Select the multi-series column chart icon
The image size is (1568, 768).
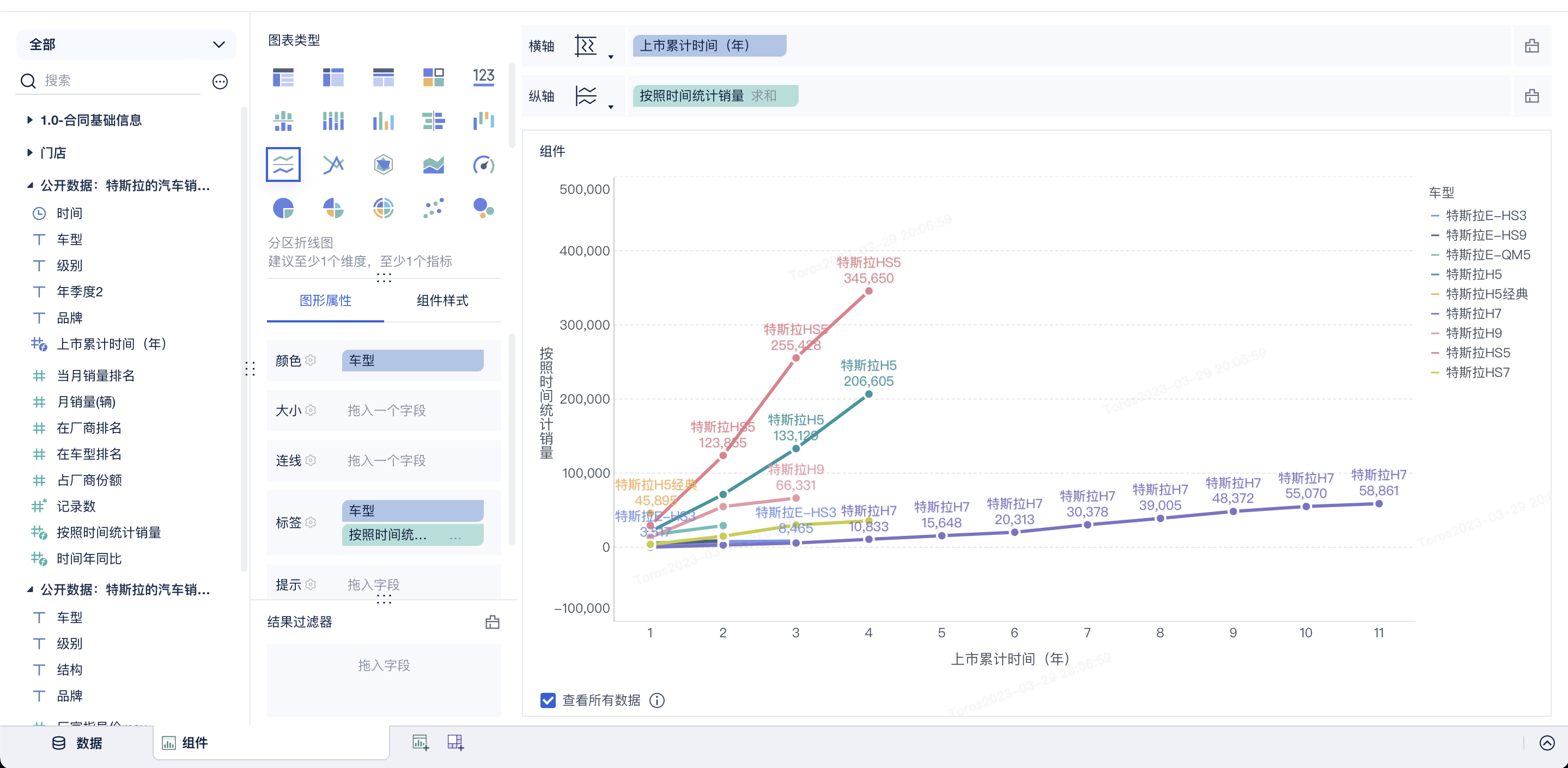click(x=384, y=121)
